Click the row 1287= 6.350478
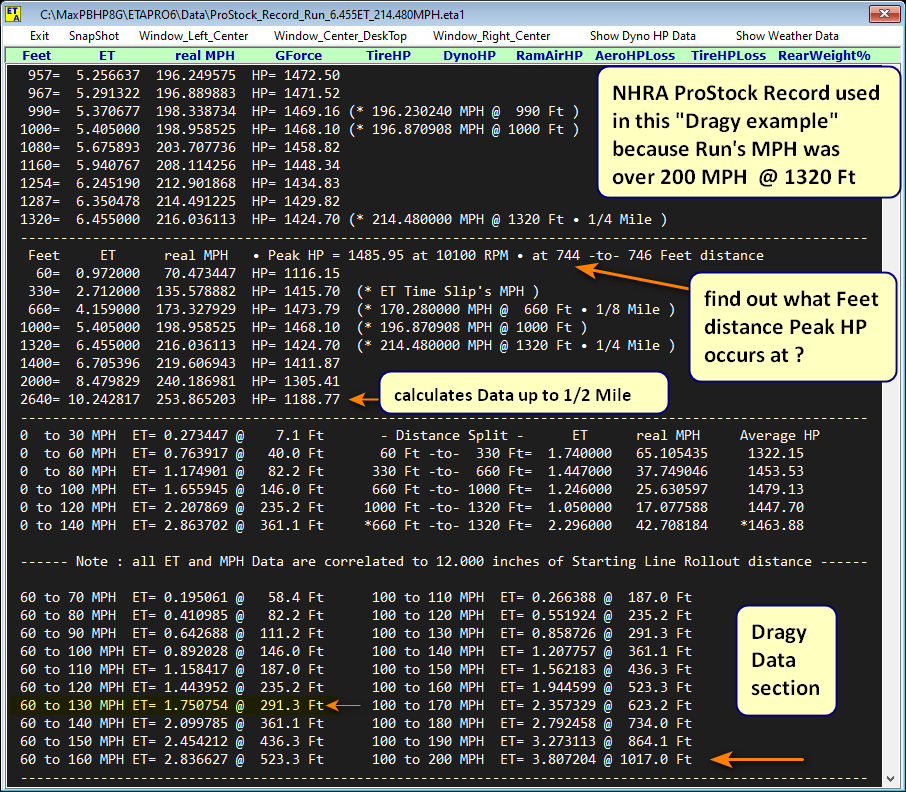 (180, 201)
